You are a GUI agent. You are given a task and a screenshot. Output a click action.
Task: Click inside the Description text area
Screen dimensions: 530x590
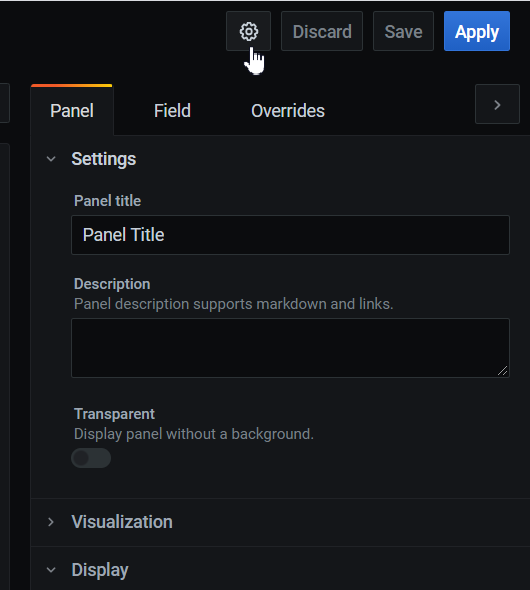pos(290,348)
